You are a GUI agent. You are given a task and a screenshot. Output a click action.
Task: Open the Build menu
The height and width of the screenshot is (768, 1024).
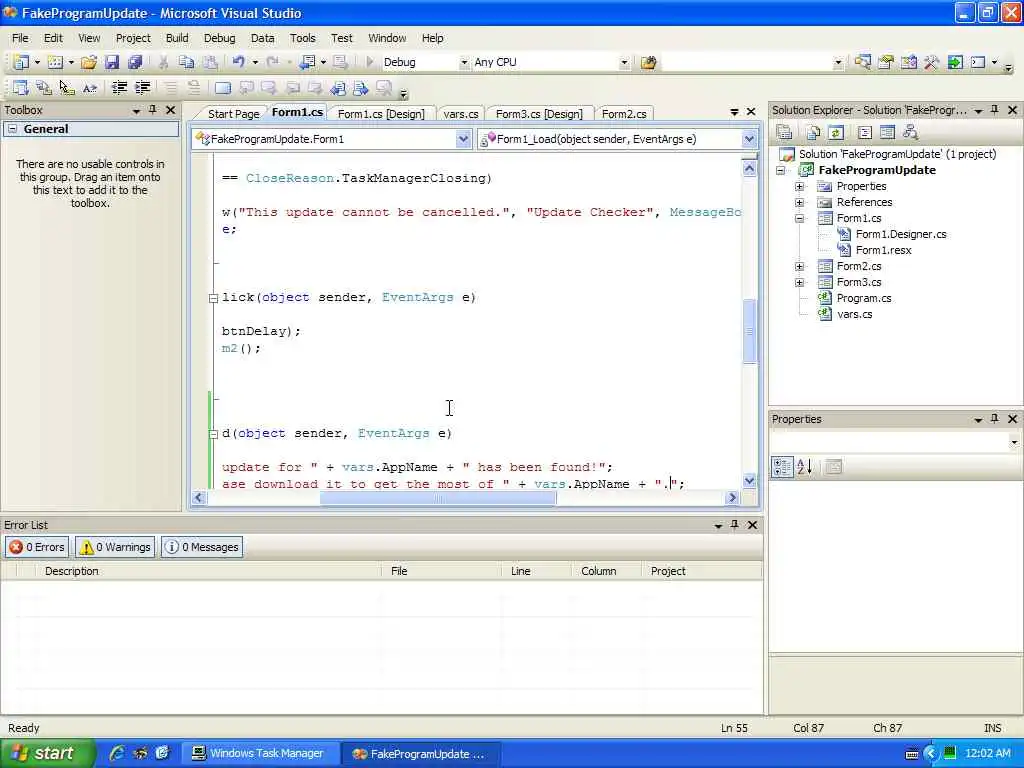click(x=177, y=38)
